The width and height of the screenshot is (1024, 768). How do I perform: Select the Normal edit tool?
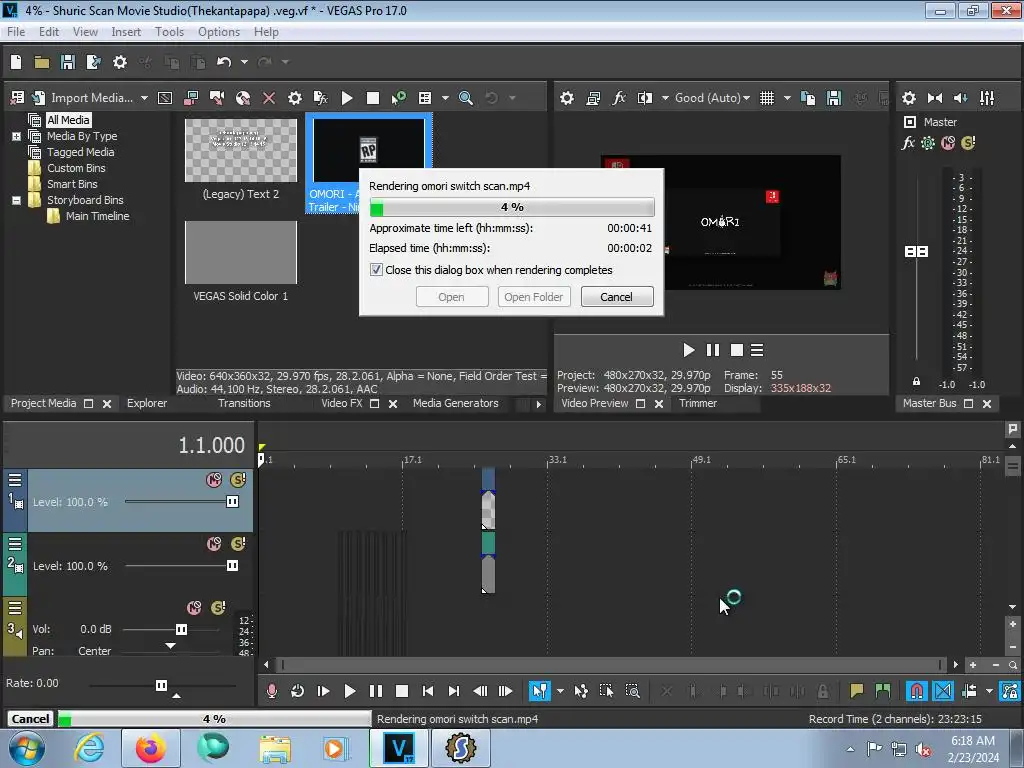click(x=539, y=691)
